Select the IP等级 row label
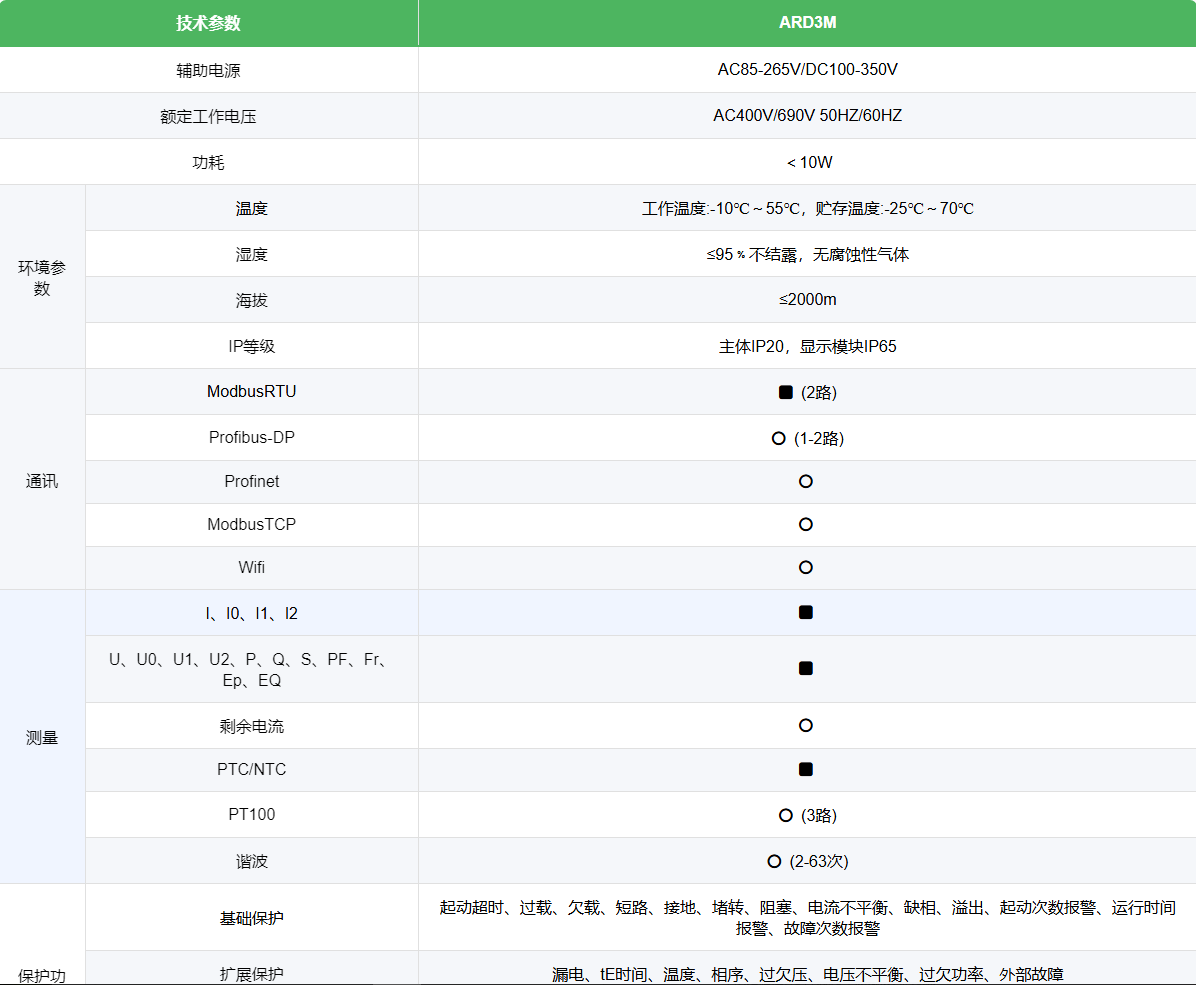 tap(251, 346)
